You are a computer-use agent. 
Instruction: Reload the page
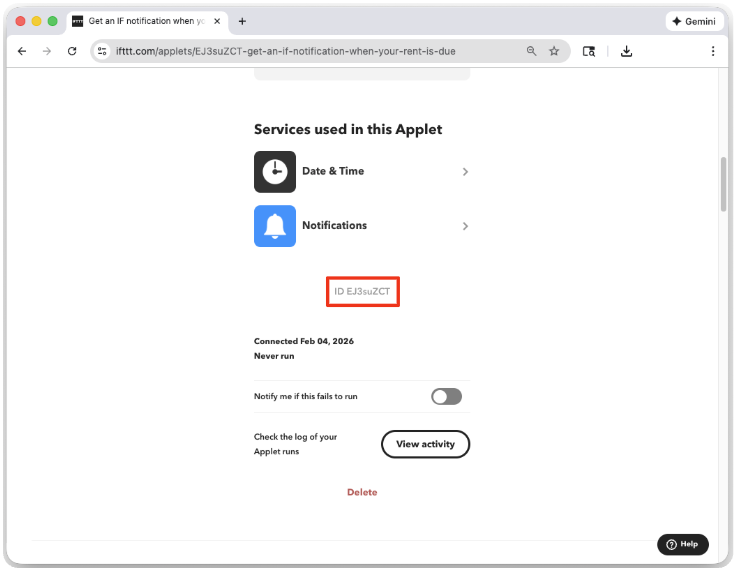[72, 51]
